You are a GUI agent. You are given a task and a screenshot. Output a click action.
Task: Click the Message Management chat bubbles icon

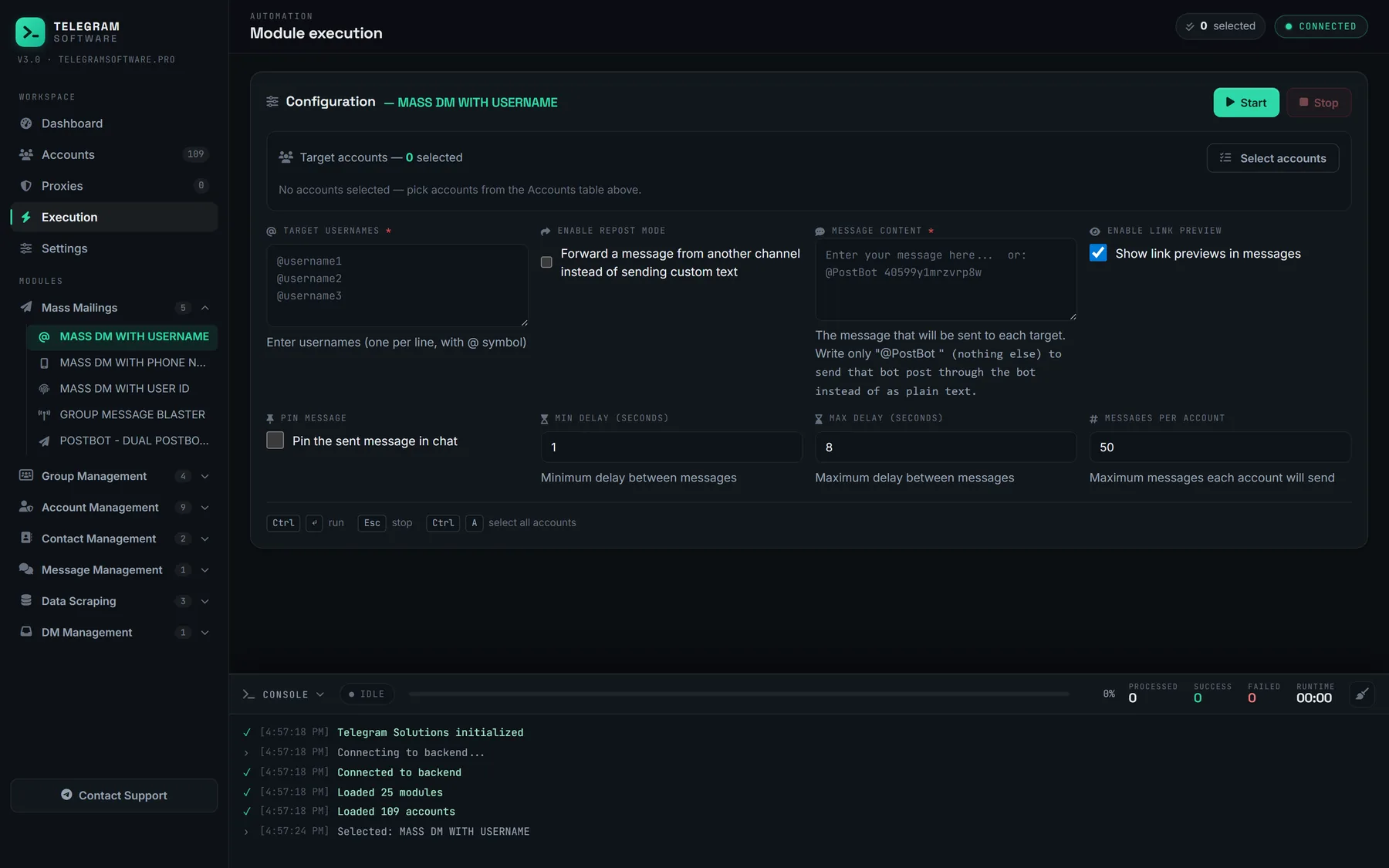pos(26,569)
